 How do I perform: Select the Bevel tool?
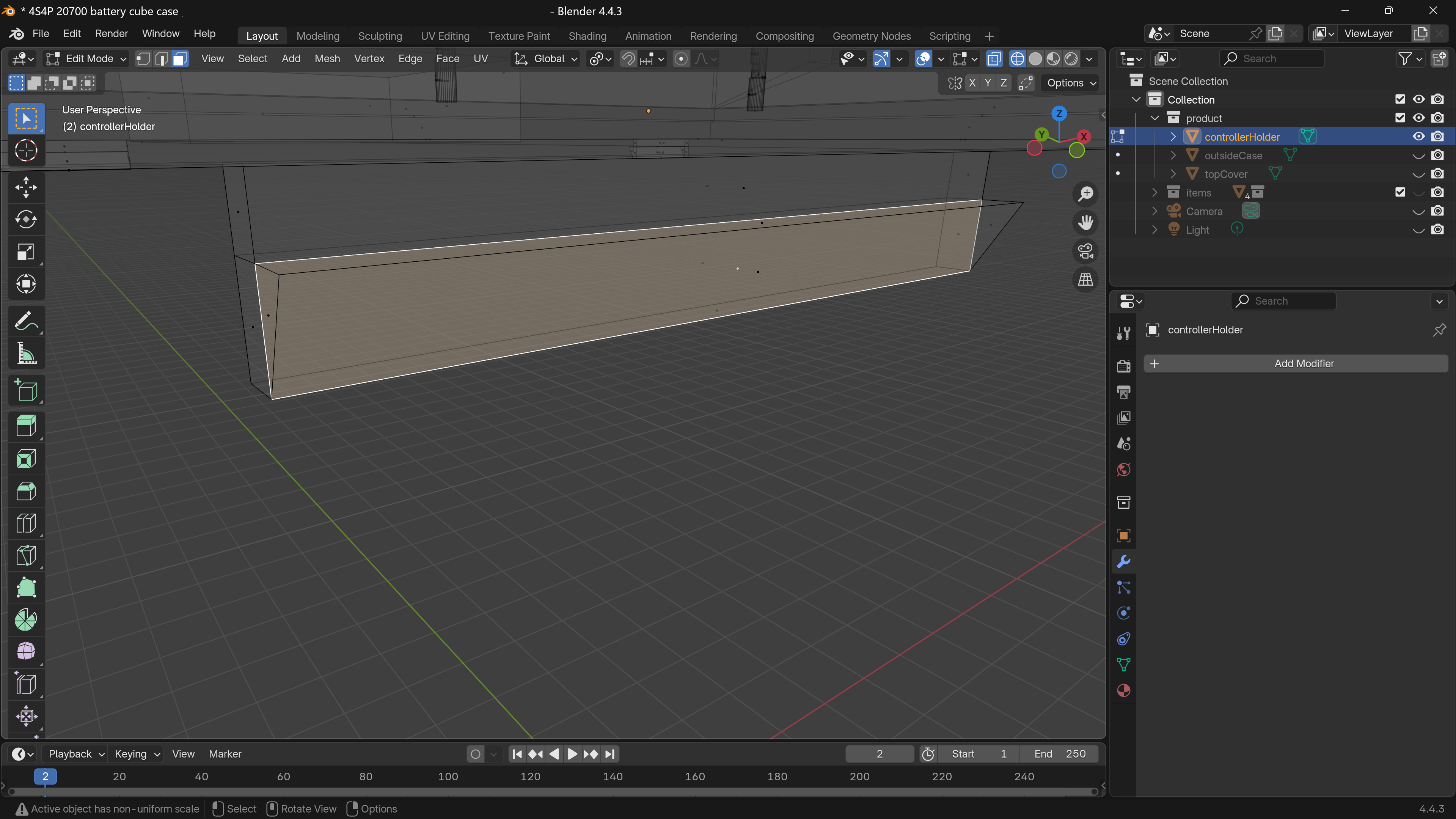click(26, 490)
